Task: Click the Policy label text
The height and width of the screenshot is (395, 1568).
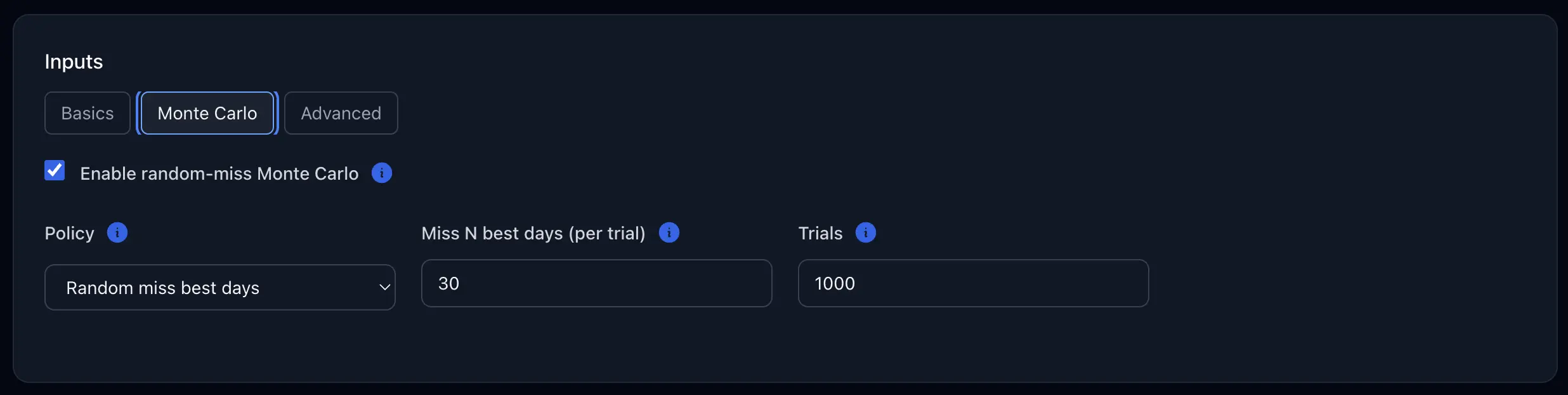Action: point(69,233)
